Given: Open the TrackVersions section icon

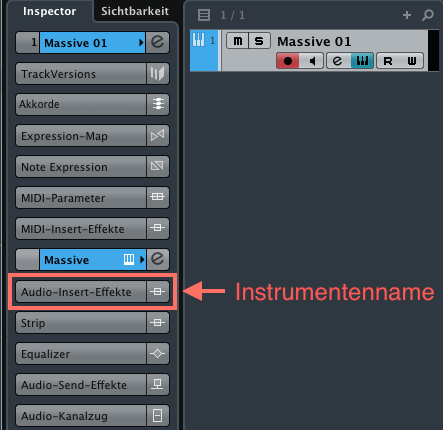Looking at the screenshot, I should coord(158,74).
